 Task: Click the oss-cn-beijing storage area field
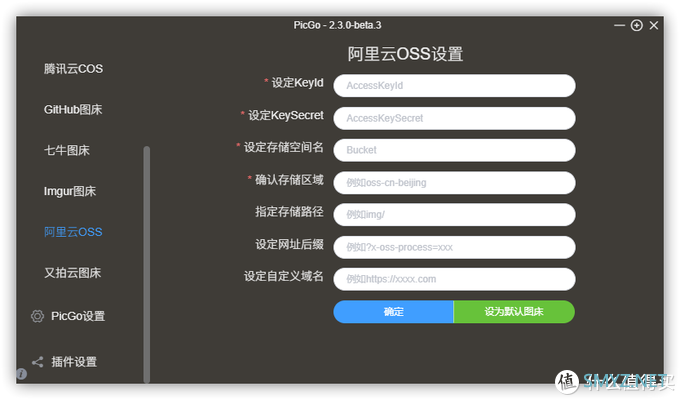coord(454,183)
